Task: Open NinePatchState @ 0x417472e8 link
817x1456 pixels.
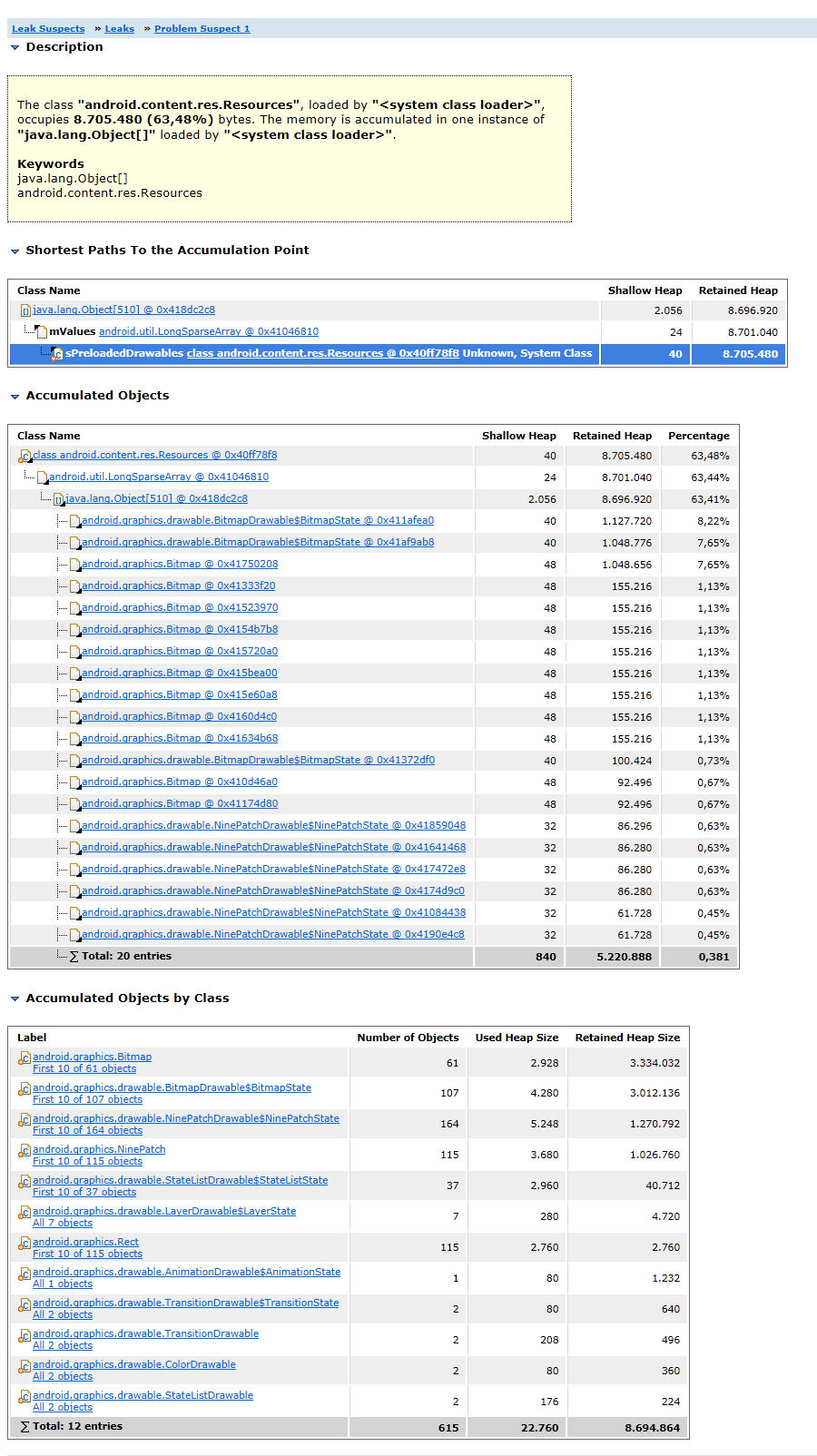Action: coord(273,869)
